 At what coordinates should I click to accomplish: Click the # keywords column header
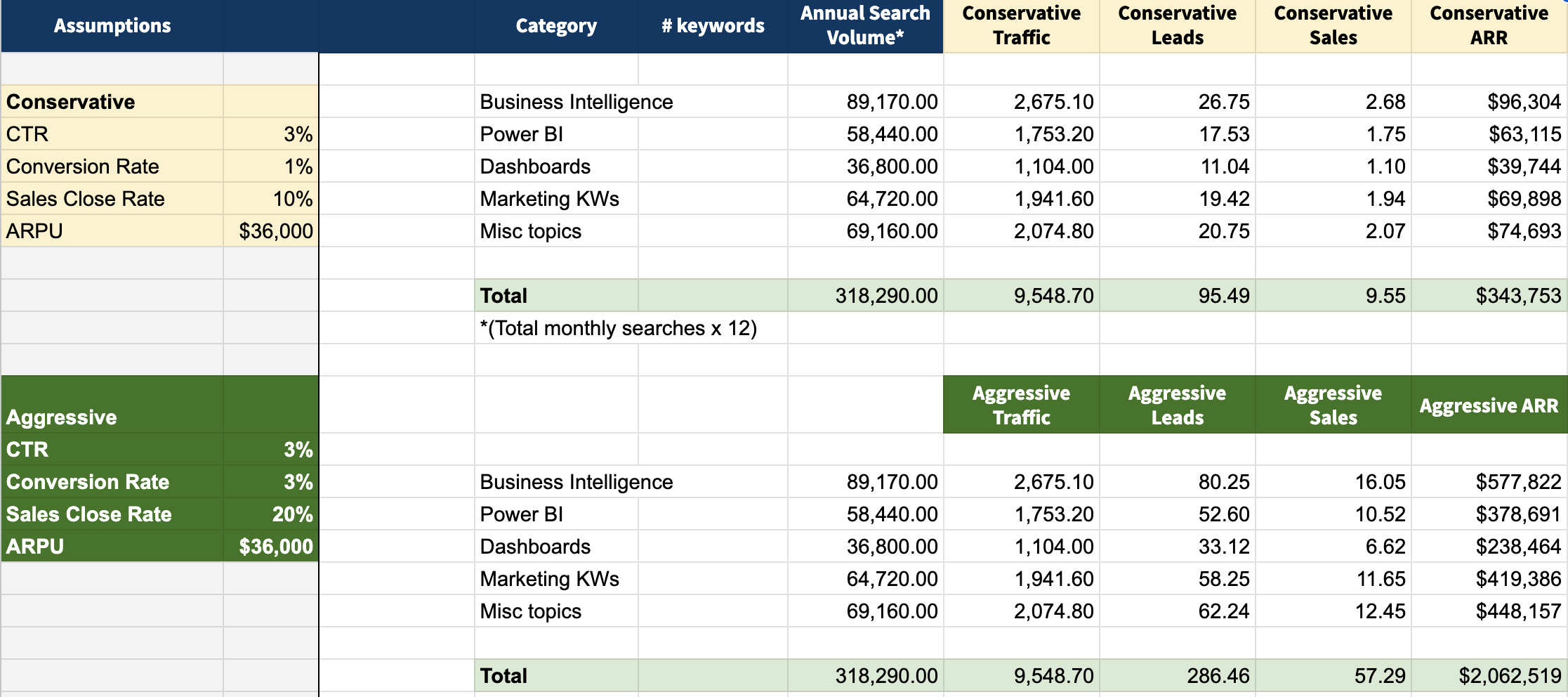pos(713,26)
